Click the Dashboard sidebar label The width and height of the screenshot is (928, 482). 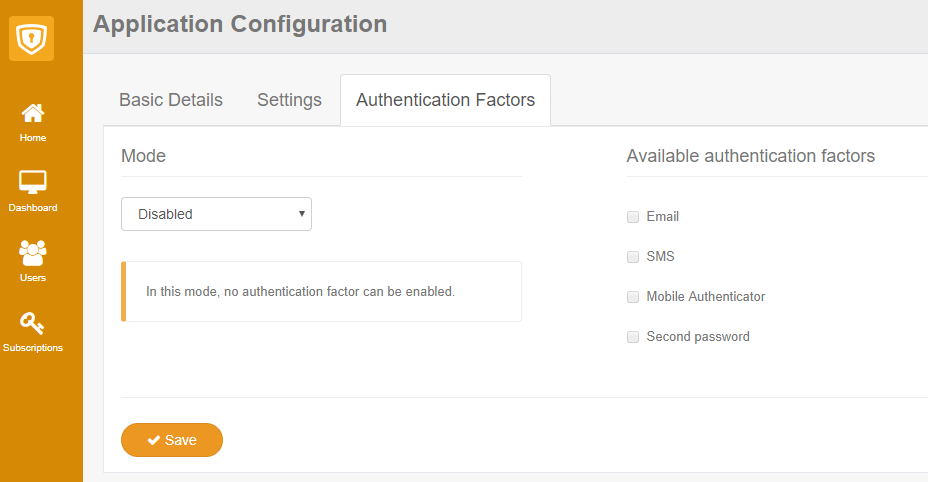tap(33, 208)
